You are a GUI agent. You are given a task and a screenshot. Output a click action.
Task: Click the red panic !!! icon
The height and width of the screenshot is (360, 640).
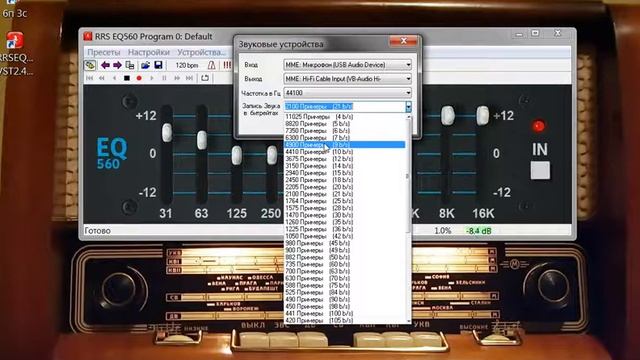click(x=227, y=65)
